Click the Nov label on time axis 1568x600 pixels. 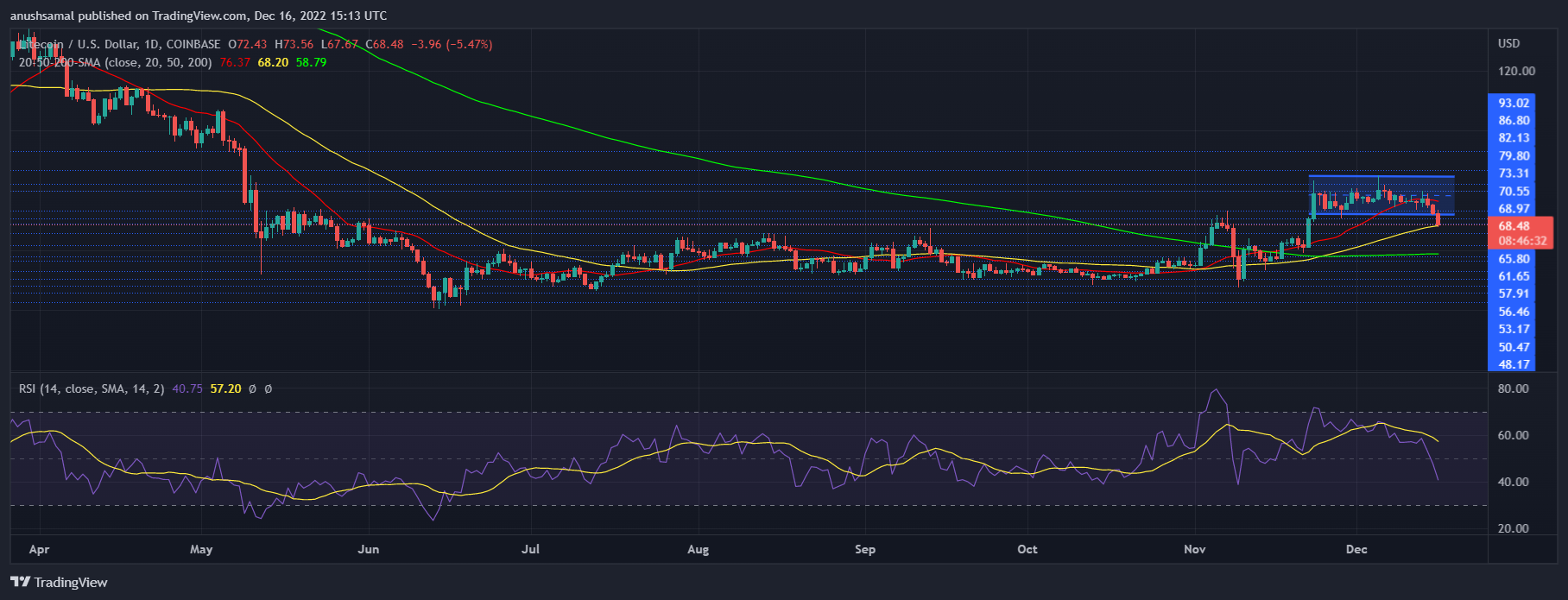coord(1194,549)
